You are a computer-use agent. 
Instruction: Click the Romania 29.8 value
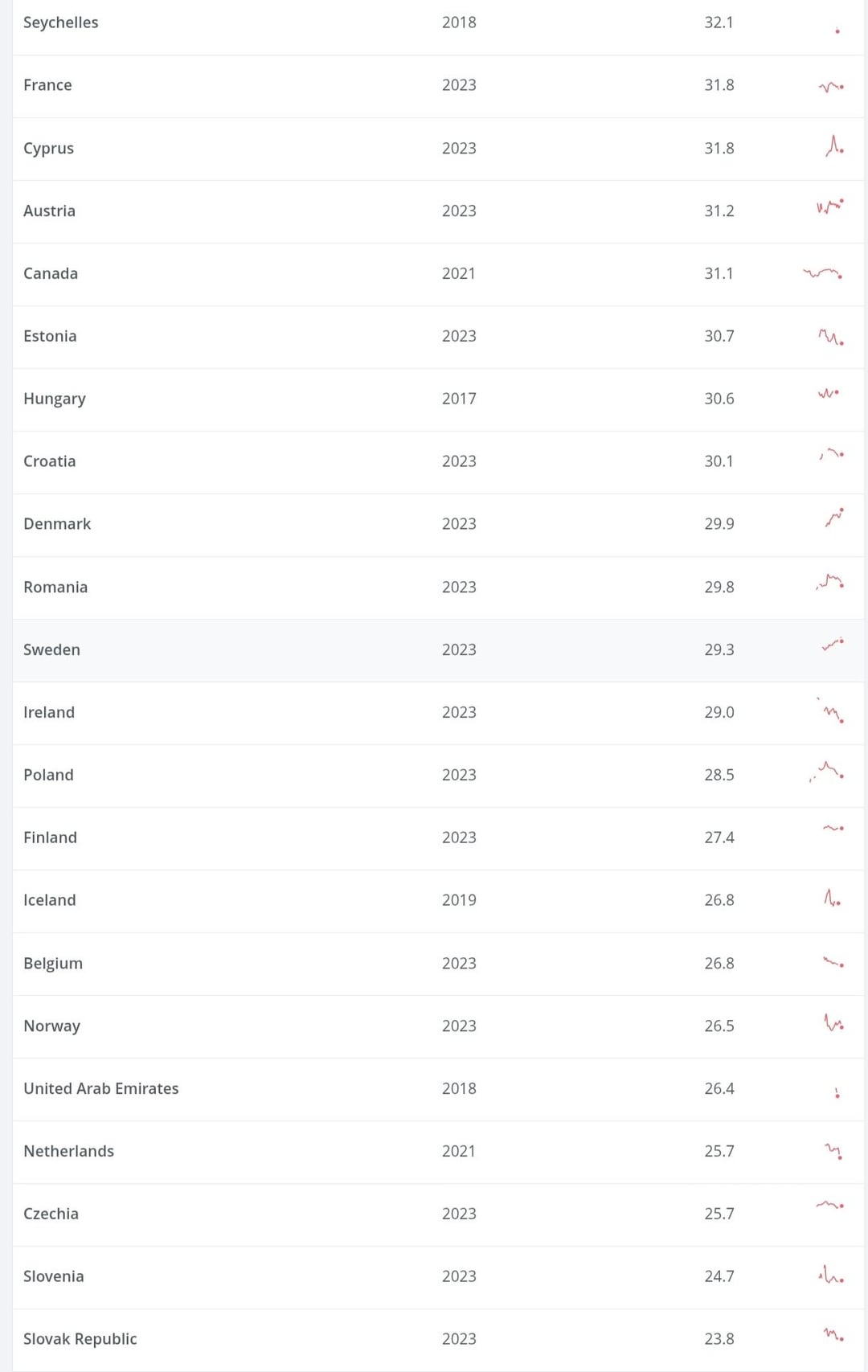pos(719,588)
